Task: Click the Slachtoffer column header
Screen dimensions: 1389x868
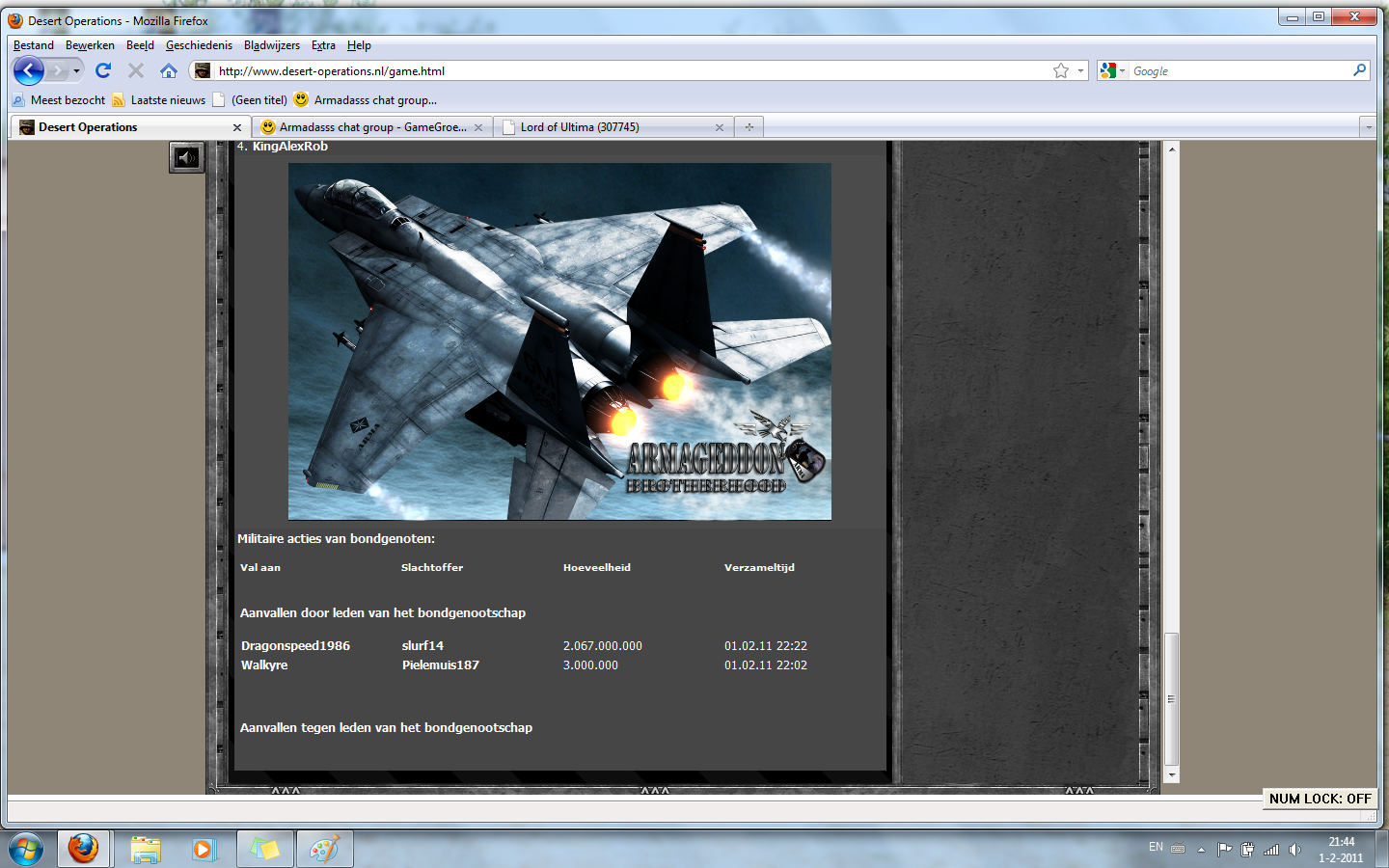Action: click(432, 567)
